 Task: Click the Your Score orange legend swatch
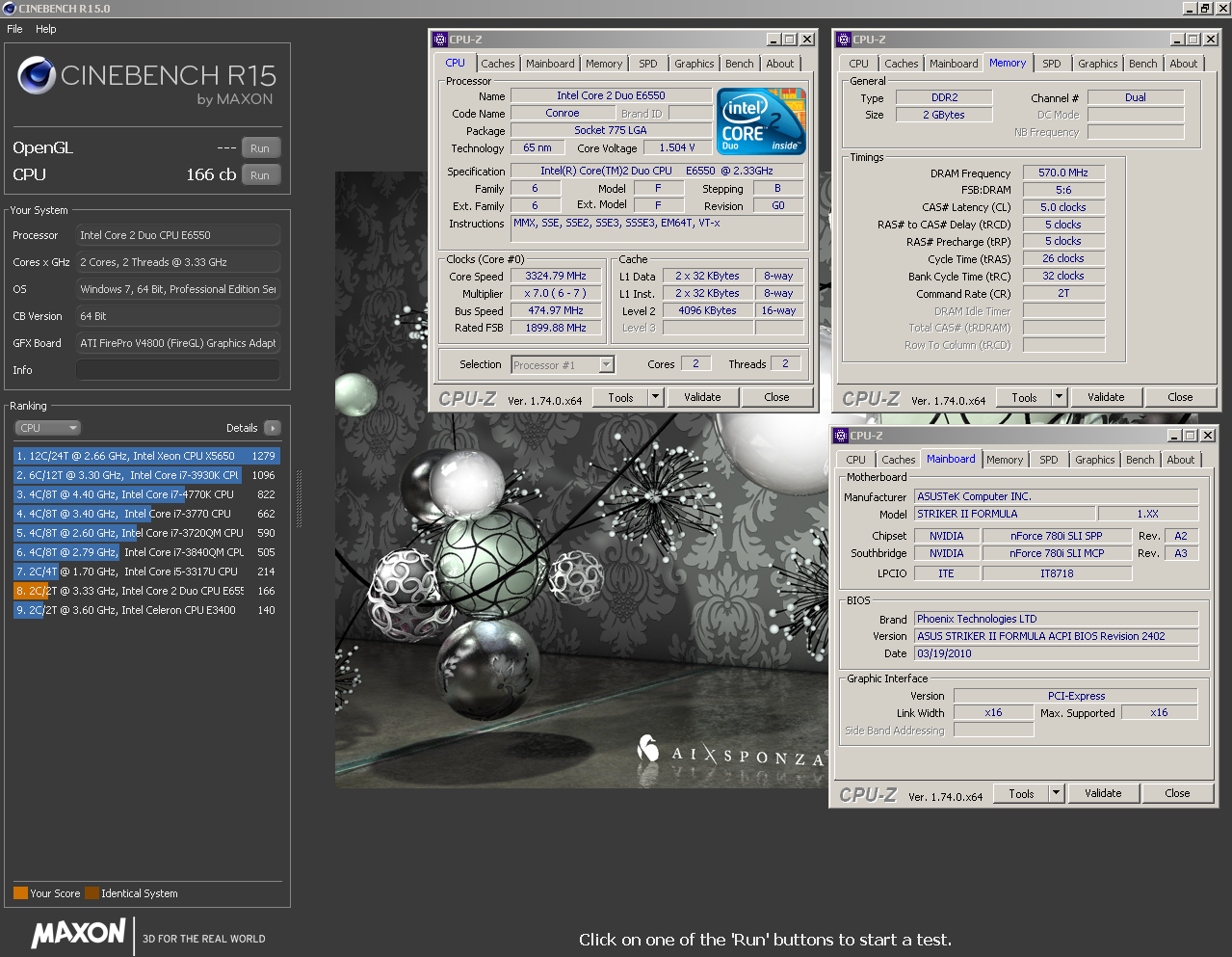[20, 893]
